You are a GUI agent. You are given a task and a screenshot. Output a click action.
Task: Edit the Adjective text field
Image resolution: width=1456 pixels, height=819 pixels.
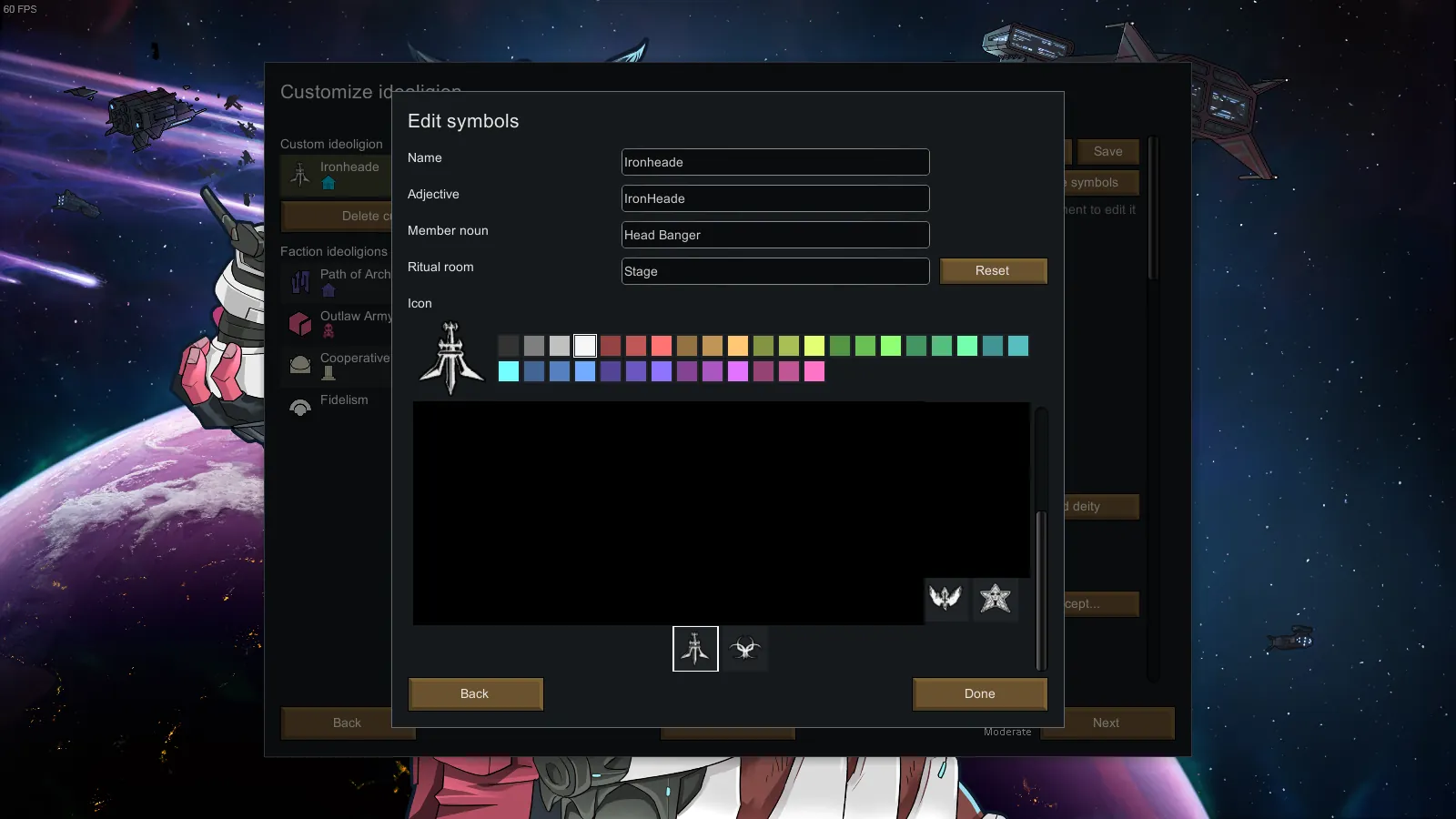[774, 198]
